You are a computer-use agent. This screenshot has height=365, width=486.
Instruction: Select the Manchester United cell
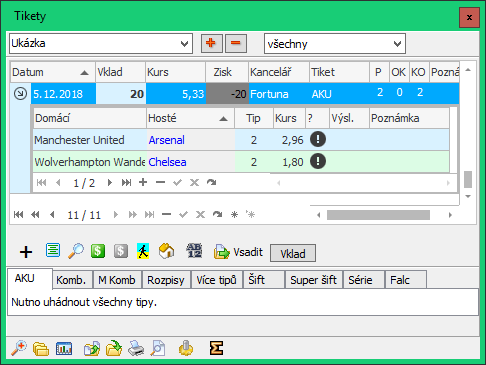(90, 140)
